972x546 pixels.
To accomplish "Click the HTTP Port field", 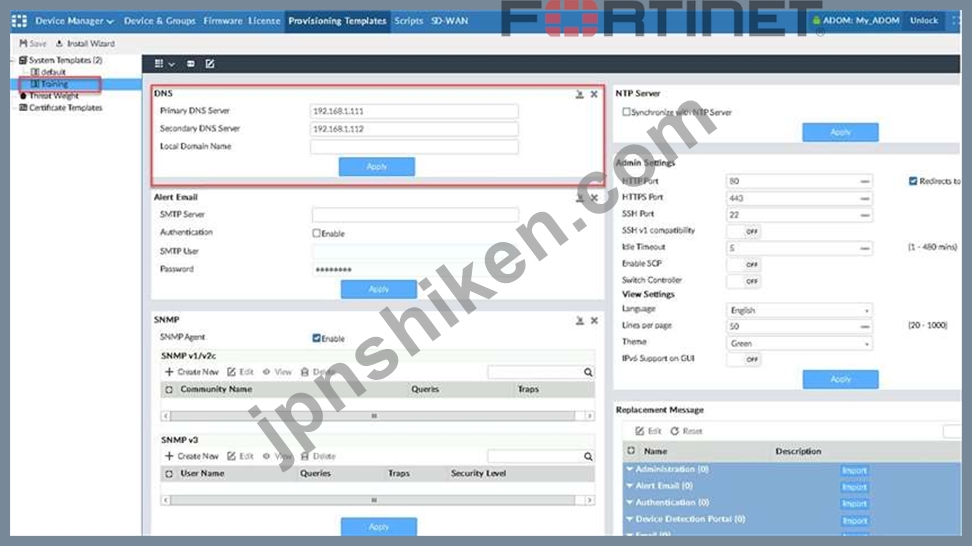I will 798,181.
